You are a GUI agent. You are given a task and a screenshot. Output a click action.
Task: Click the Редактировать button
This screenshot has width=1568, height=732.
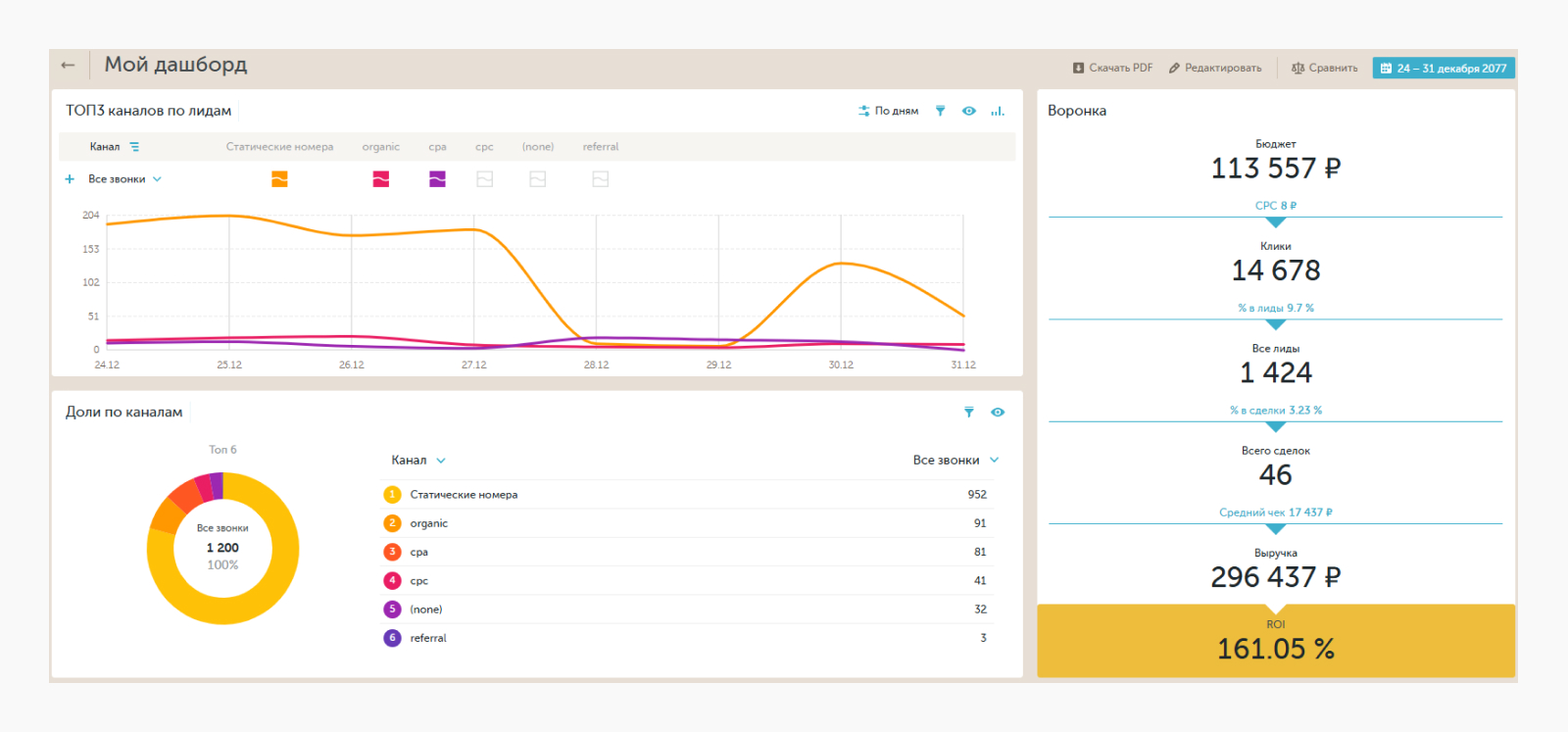click(x=1215, y=68)
